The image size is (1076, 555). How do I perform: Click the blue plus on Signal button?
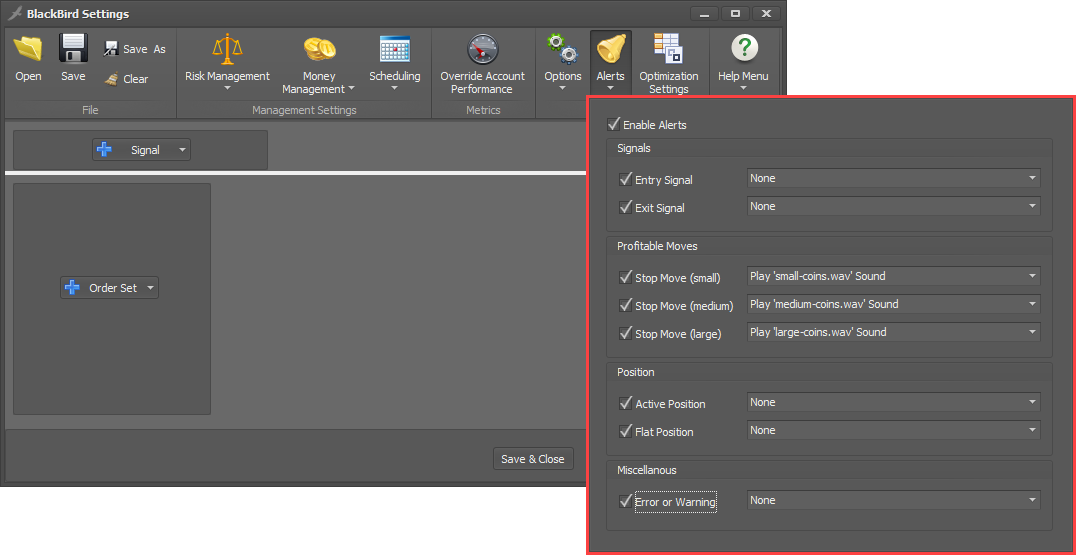tap(104, 149)
